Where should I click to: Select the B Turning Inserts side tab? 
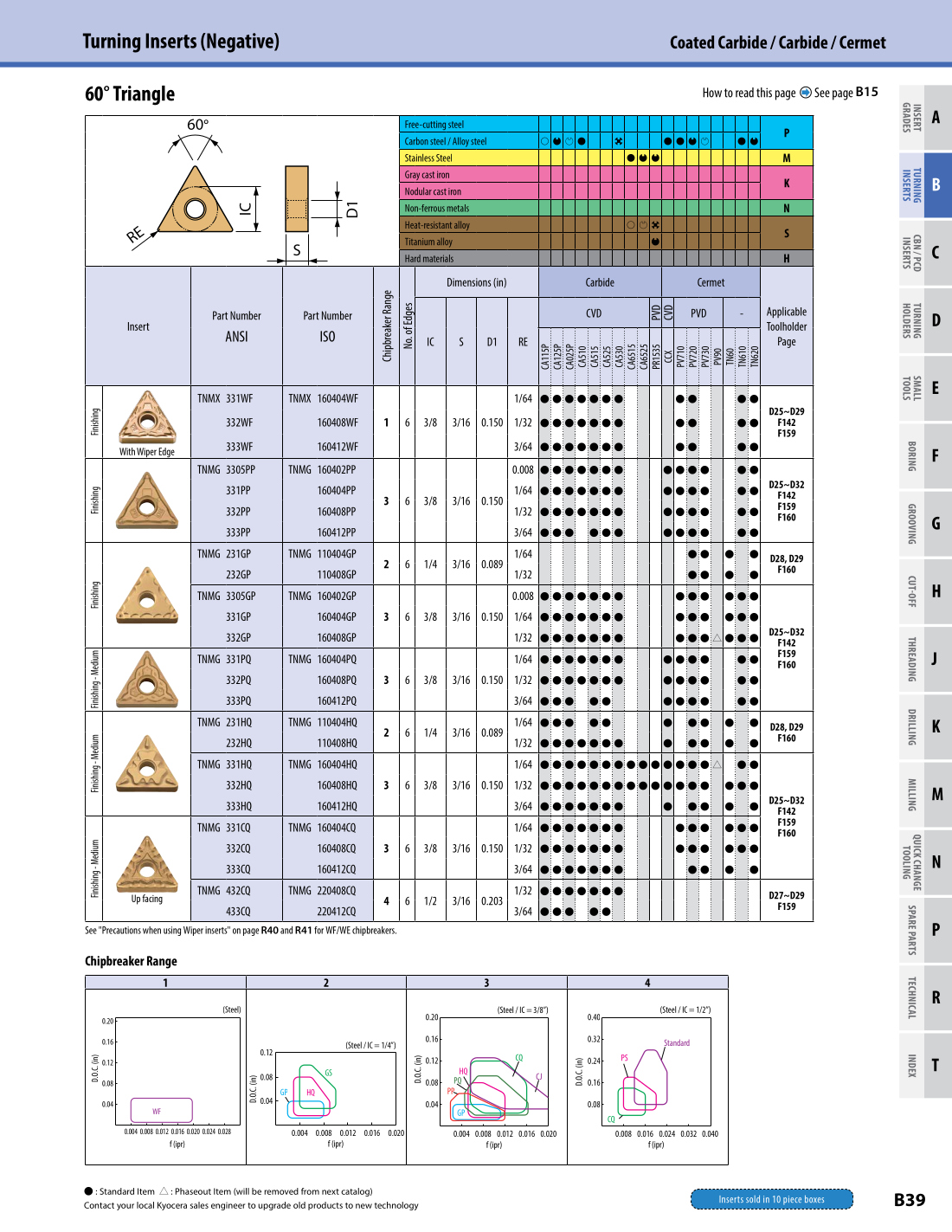tap(925, 184)
